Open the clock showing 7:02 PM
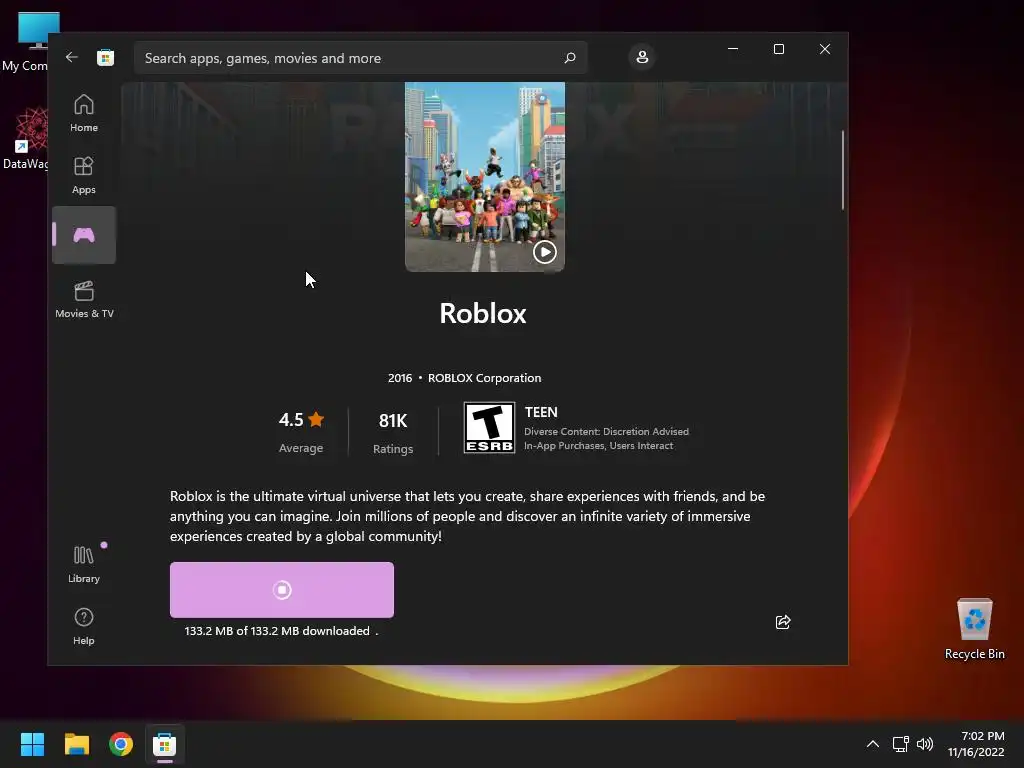The height and width of the screenshot is (768, 1024). (x=976, y=744)
